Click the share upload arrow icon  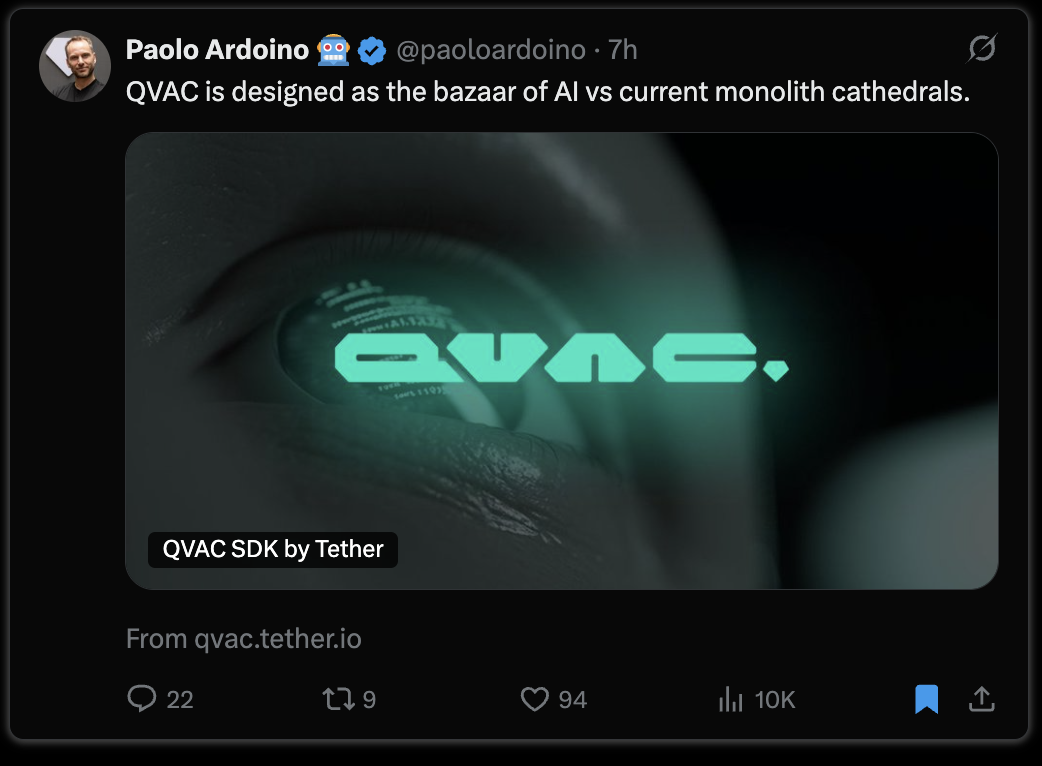click(982, 699)
